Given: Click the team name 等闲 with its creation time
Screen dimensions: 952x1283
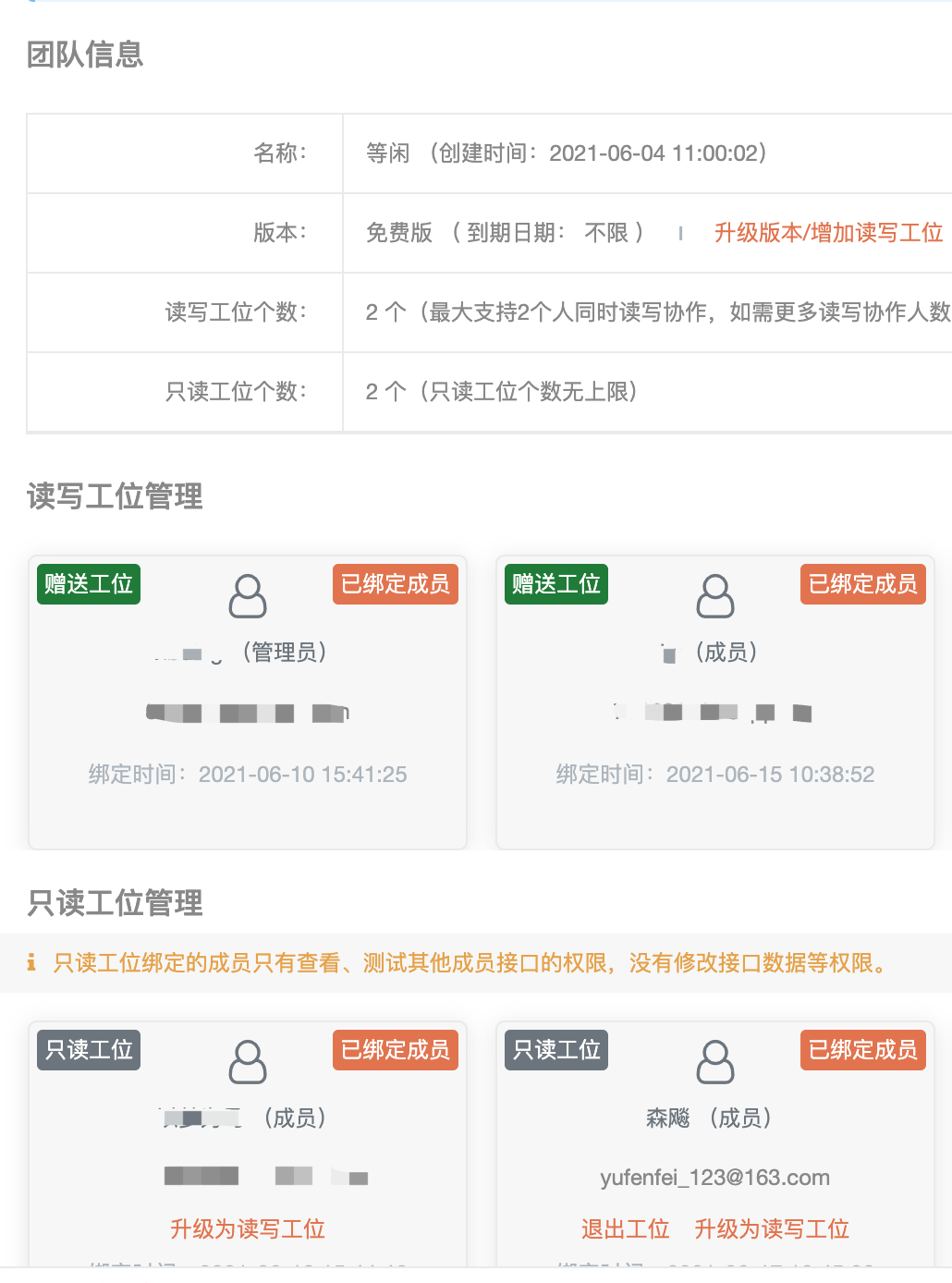Looking at the screenshot, I should pos(567,153).
